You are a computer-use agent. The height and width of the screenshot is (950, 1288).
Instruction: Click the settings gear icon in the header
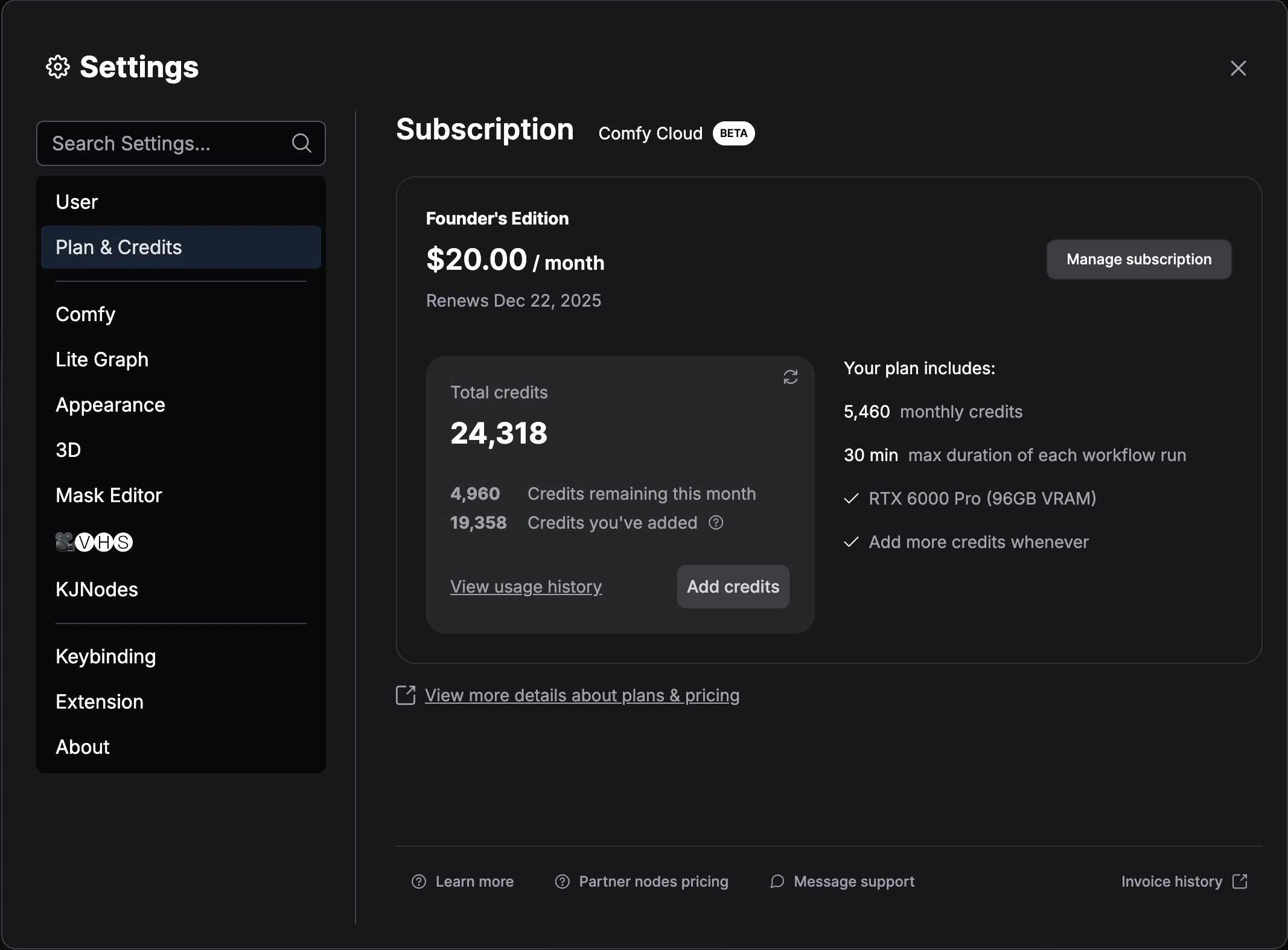(x=58, y=67)
